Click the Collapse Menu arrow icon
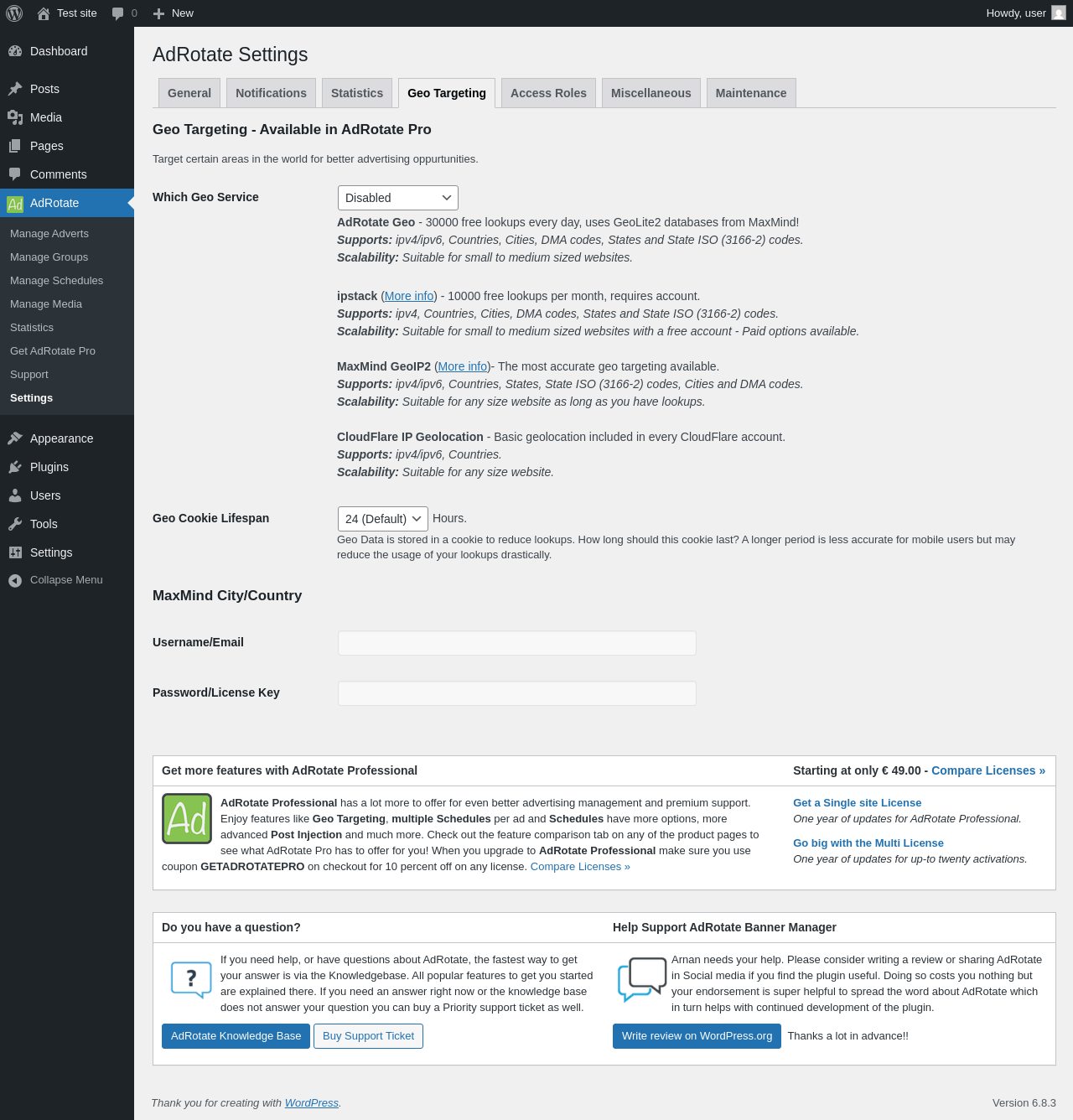Screen dimensions: 1073x1120 pos(15,580)
